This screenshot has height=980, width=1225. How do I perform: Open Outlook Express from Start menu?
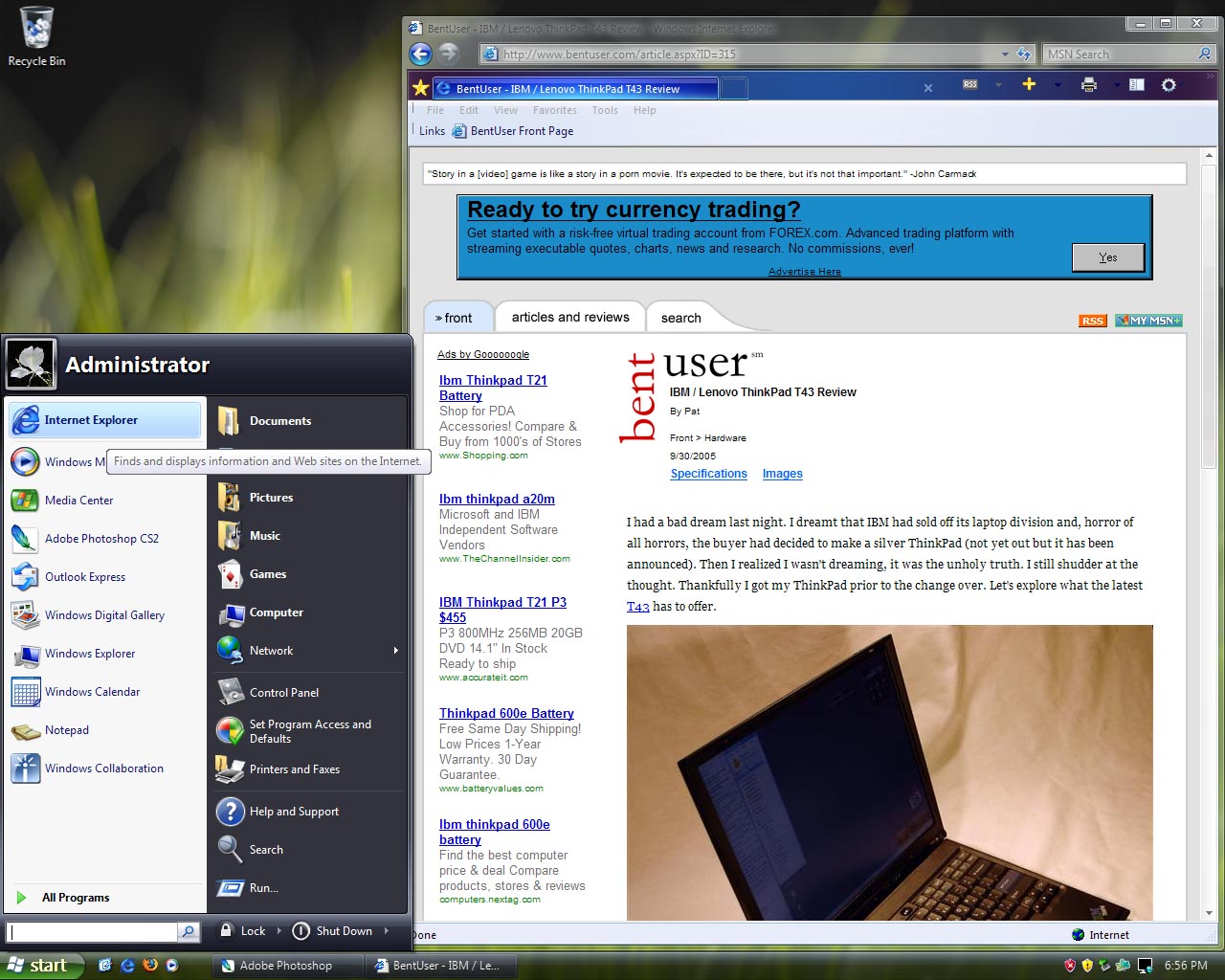coord(105,576)
